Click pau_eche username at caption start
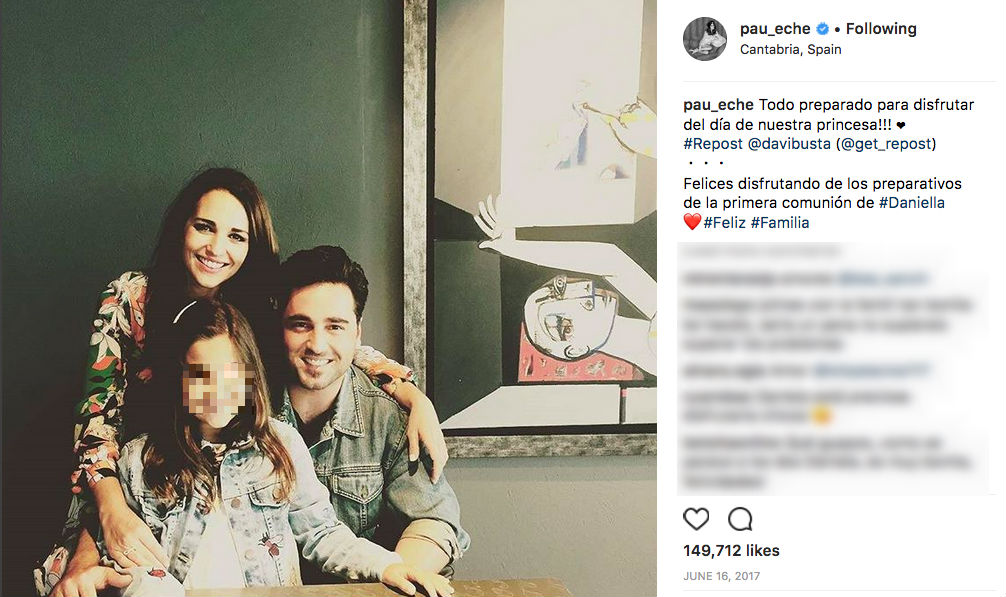The height and width of the screenshot is (597, 1006). click(x=718, y=105)
